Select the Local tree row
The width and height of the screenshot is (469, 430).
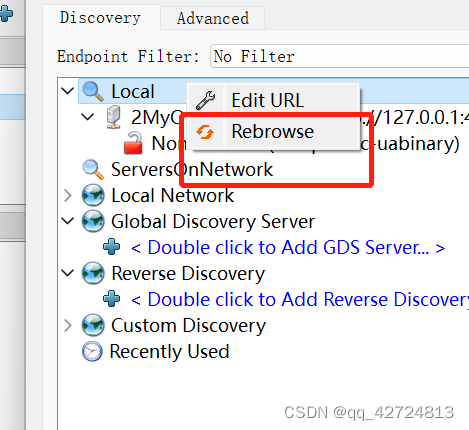pos(273,91)
